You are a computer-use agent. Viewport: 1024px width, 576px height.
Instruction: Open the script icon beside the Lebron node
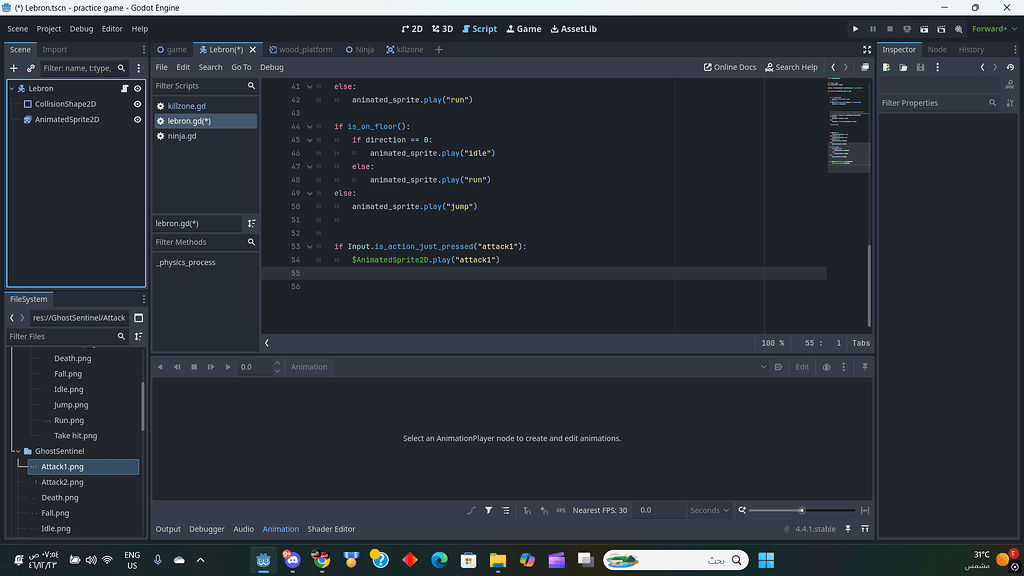click(x=124, y=89)
